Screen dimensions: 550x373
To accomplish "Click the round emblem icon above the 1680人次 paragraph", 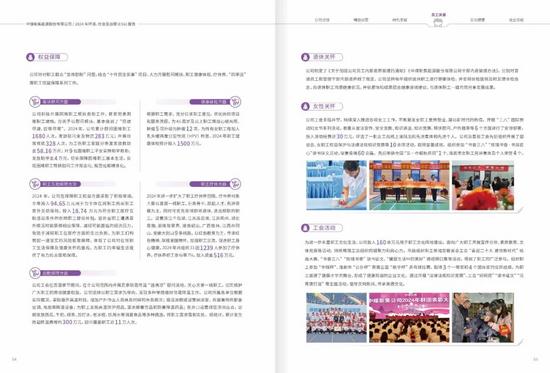I will click(35, 102).
